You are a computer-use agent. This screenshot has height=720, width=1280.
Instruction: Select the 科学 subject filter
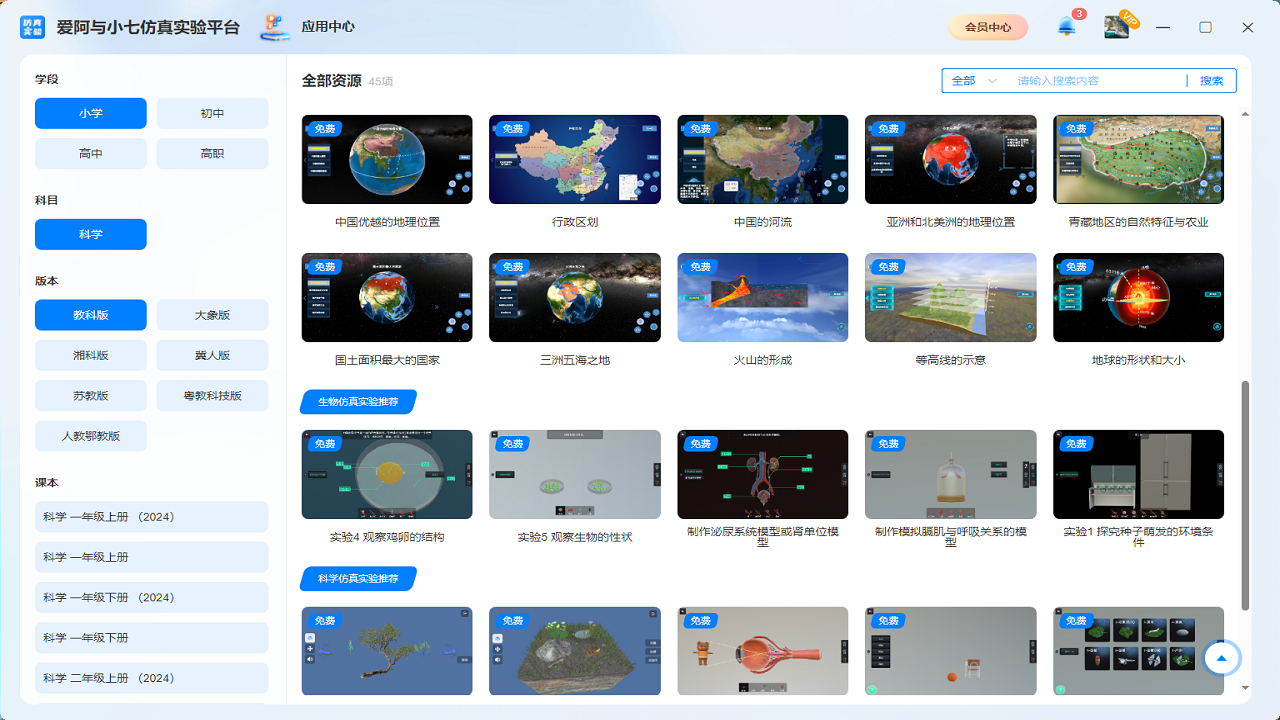(x=90, y=234)
